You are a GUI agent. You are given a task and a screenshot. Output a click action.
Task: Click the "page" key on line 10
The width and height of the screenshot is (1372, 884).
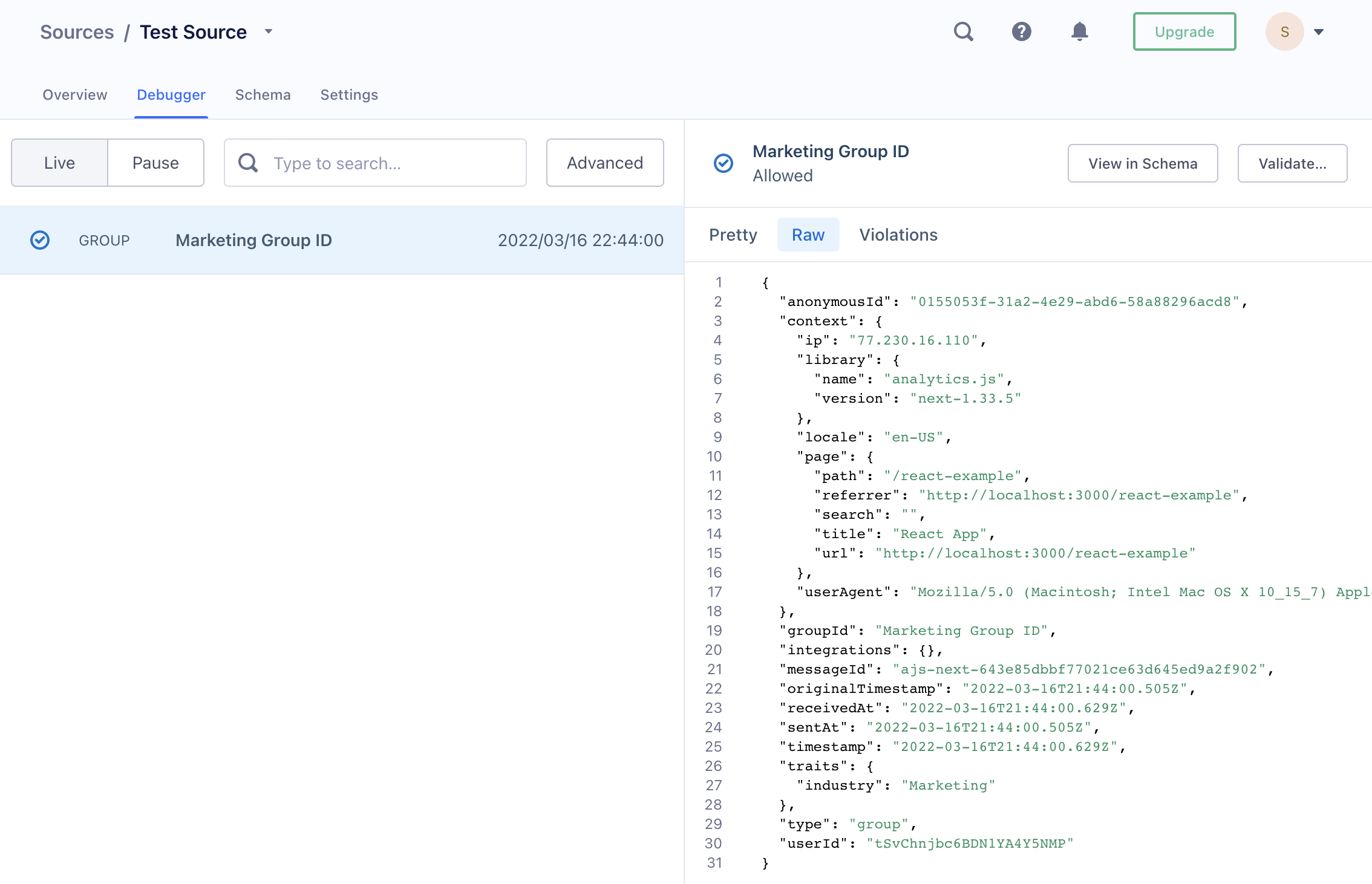tap(822, 457)
